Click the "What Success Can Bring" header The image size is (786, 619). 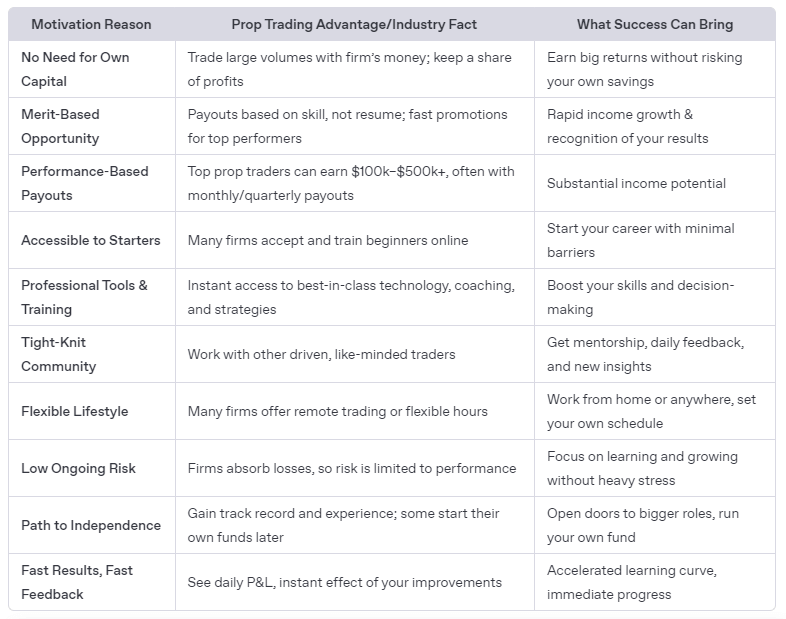click(654, 24)
